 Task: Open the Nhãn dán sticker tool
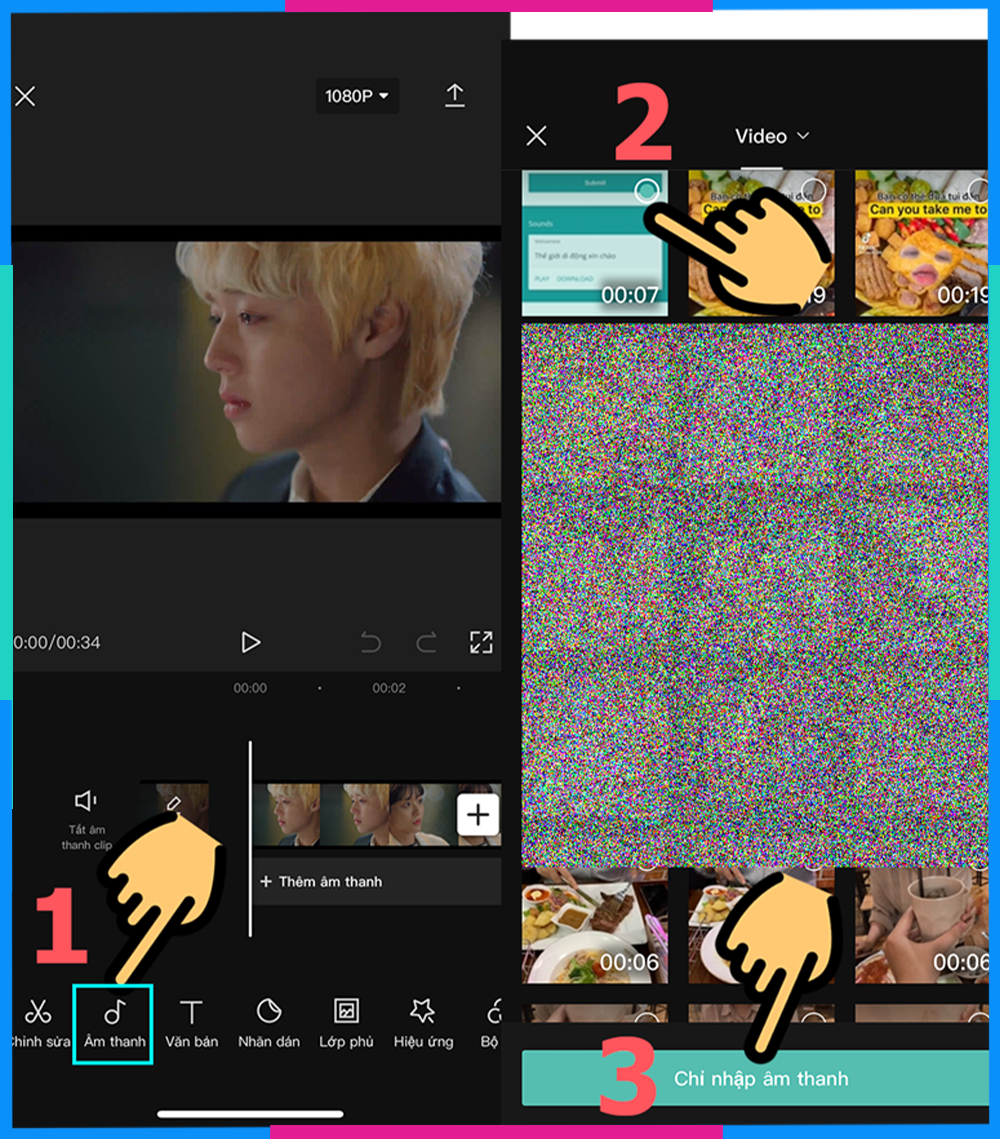click(x=269, y=1024)
